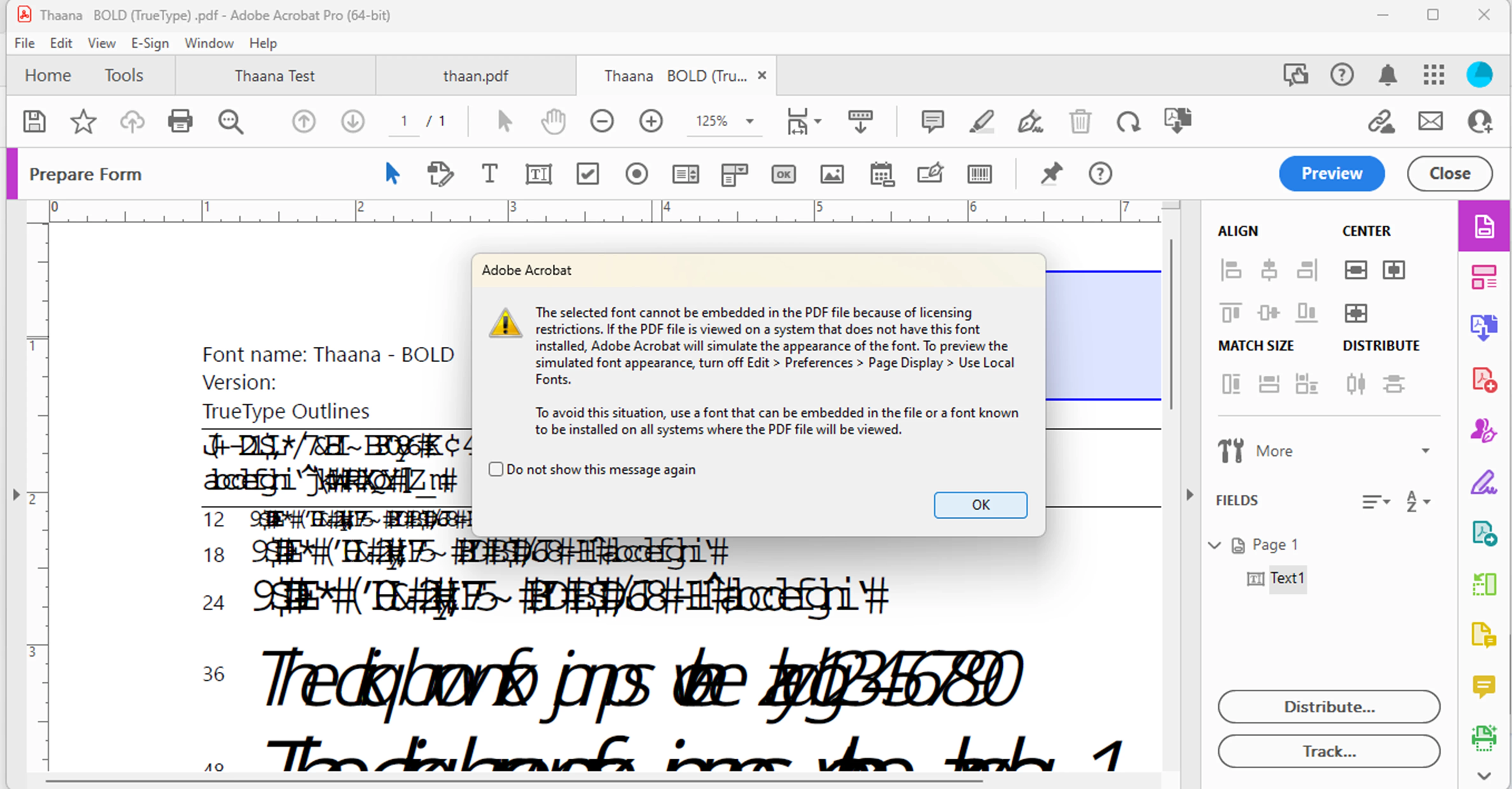Image resolution: width=1512 pixels, height=789 pixels.
Task: Select the Add Date Field tool
Action: 881,174
